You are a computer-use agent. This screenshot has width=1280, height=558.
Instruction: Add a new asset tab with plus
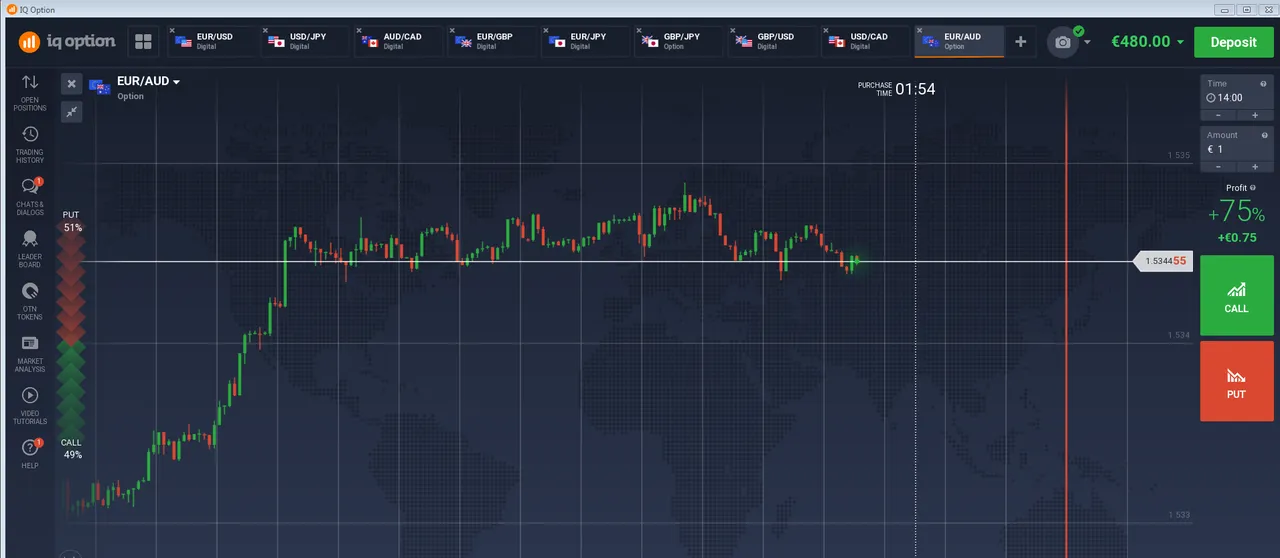[1020, 42]
